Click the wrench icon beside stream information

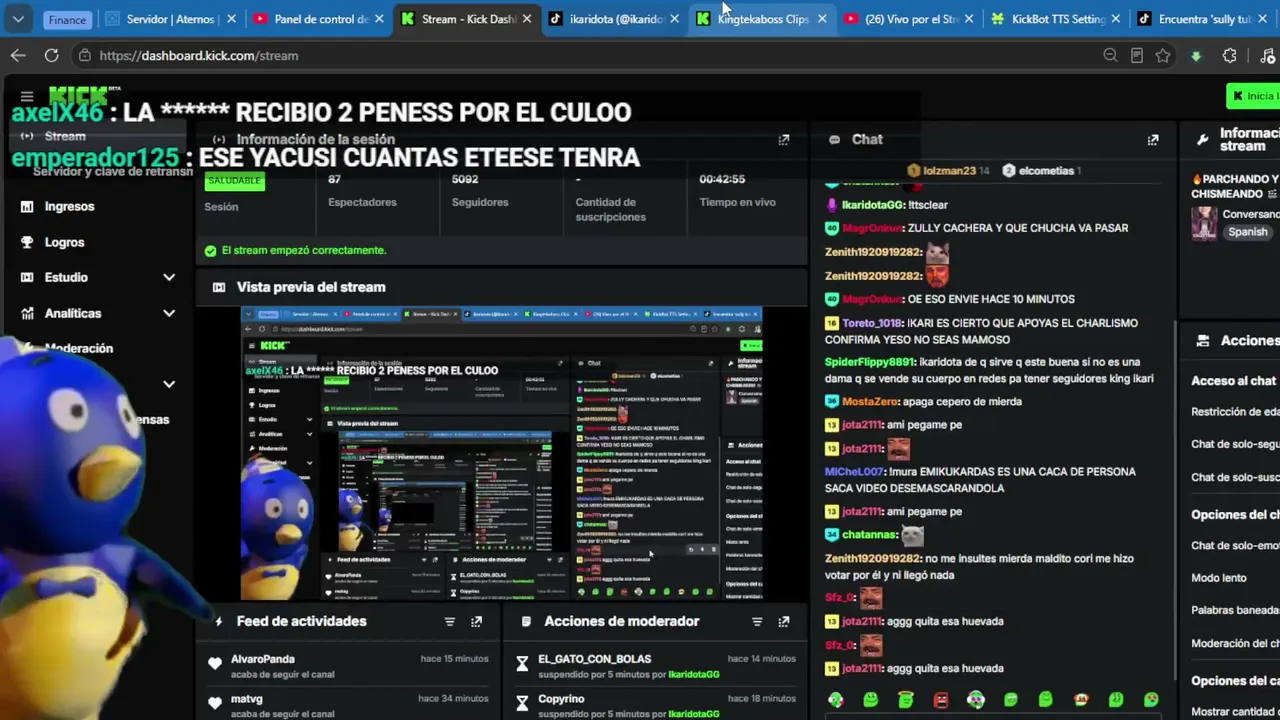[1202, 140]
